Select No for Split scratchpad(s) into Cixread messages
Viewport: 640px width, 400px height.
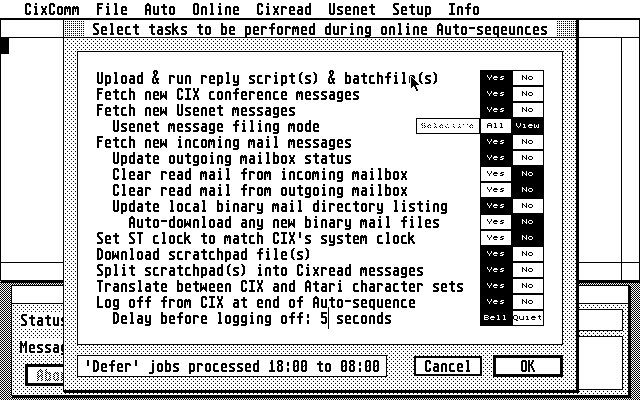tap(527, 270)
